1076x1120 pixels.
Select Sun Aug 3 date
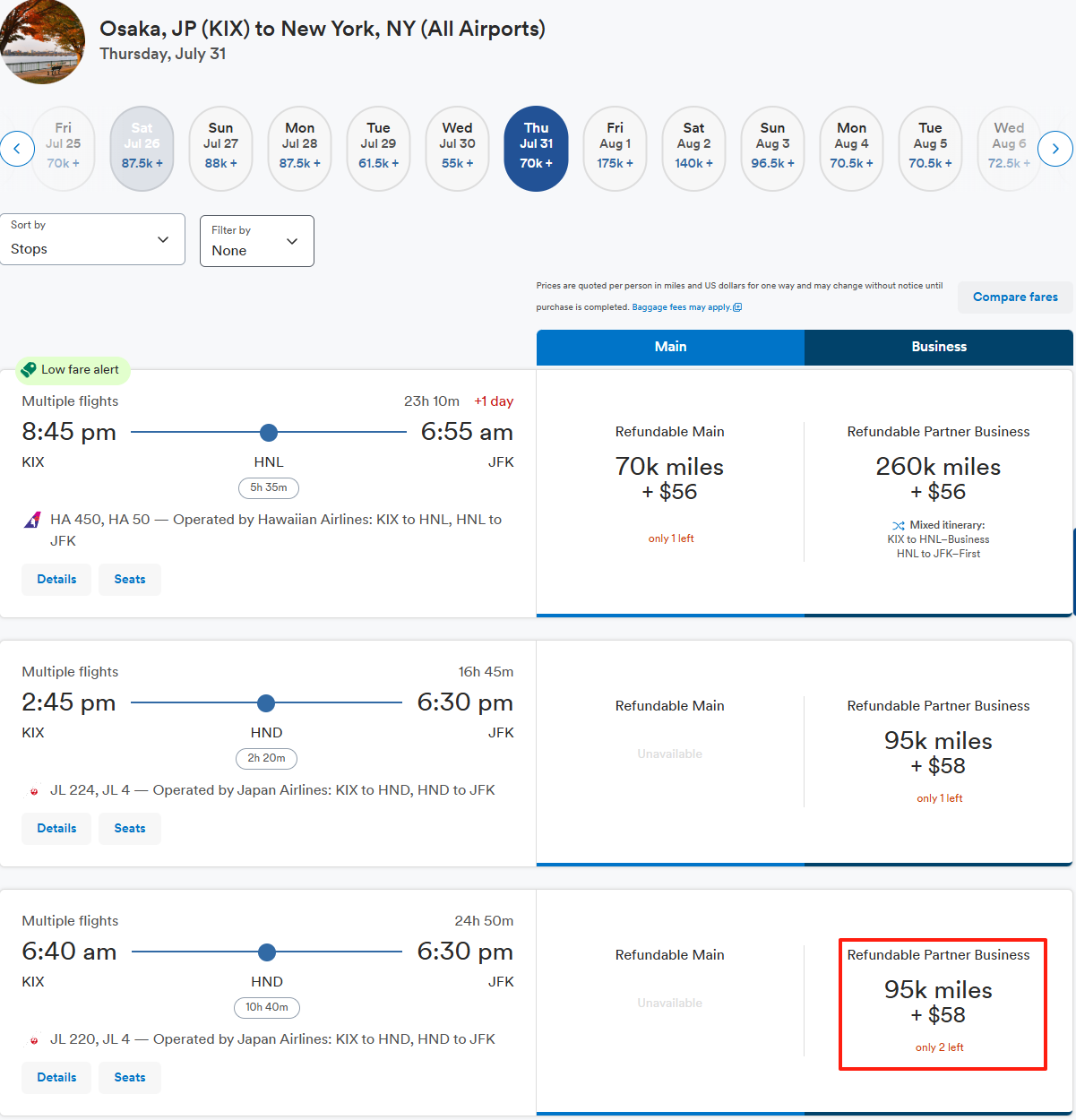click(x=772, y=149)
